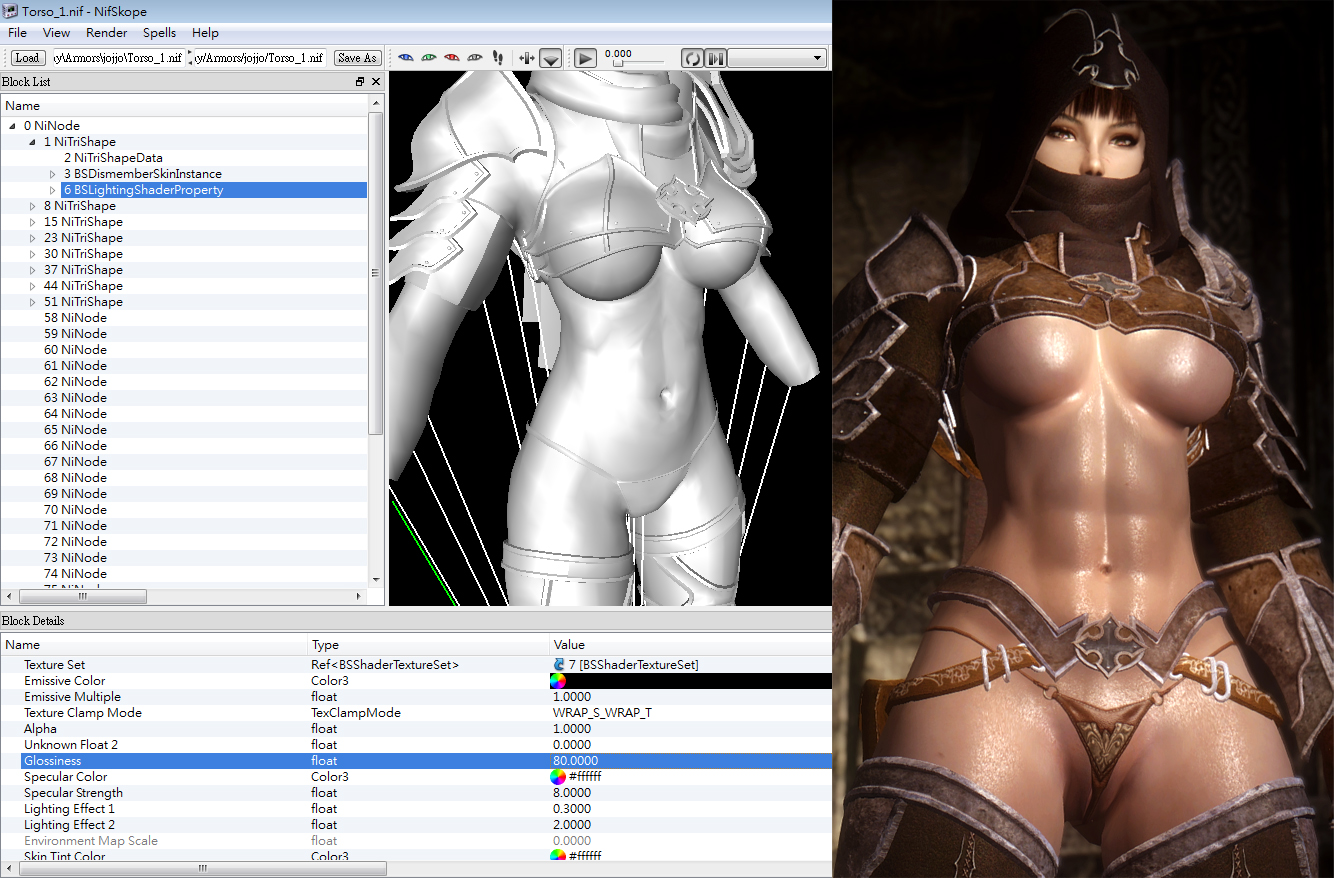Follow the 7 BSShaderTextureSet reference link icon
Image resolution: width=1334 pixels, height=878 pixels.
click(558, 665)
